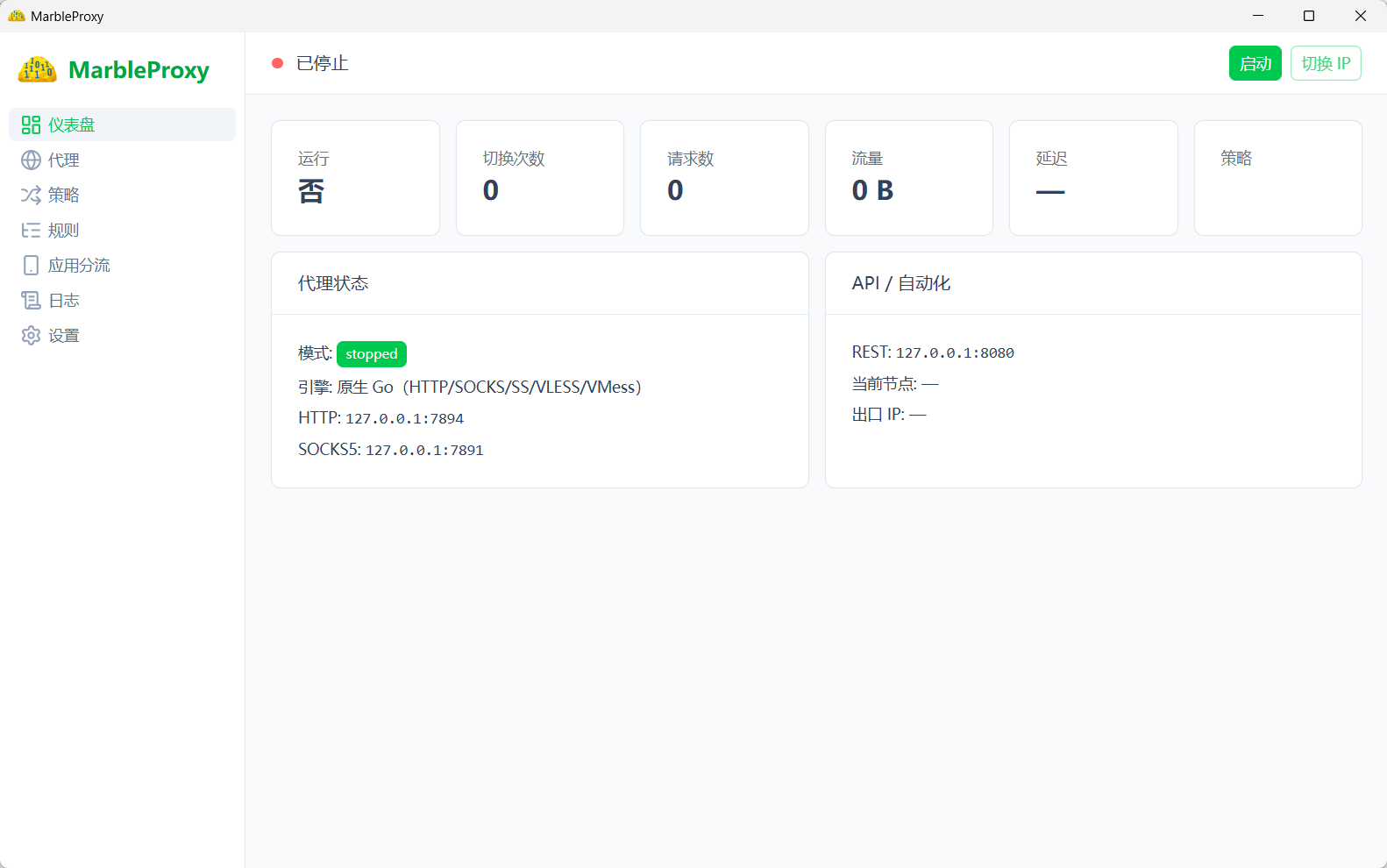Click the 流量 value 0 B
Screen dimensions: 1387x868
coord(872,190)
